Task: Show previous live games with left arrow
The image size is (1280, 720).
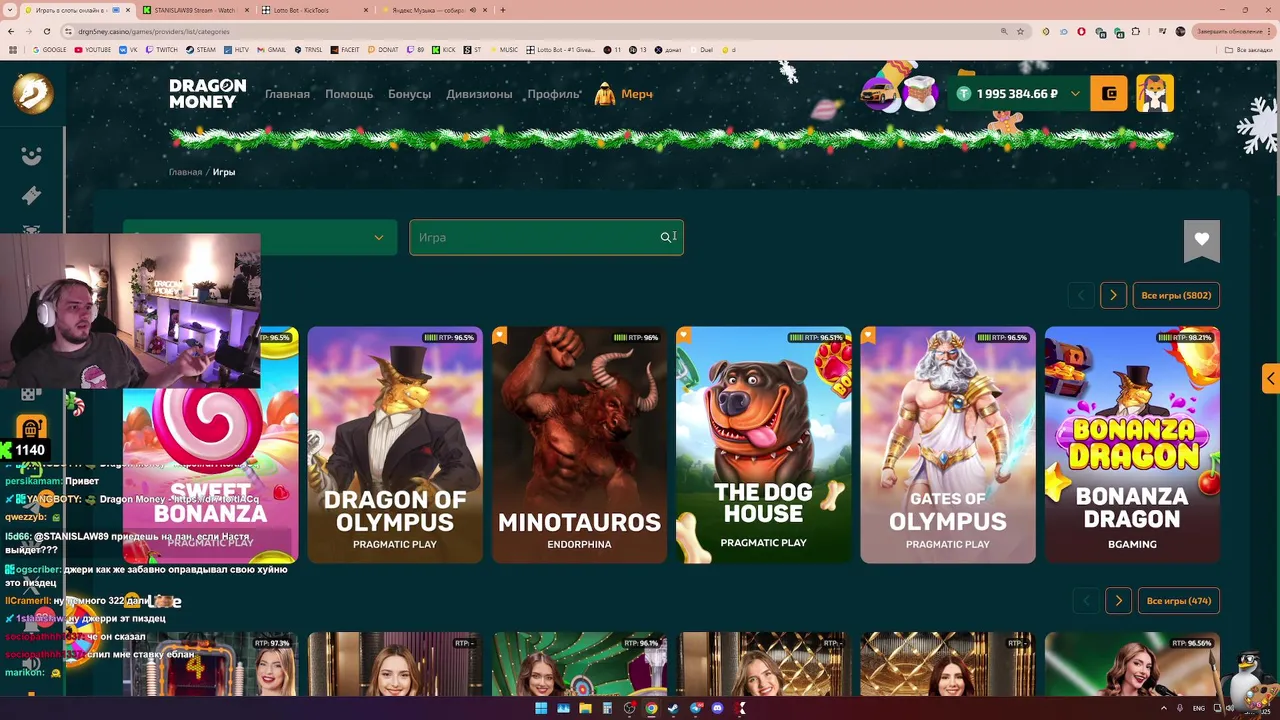Action: click(1086, 601)
